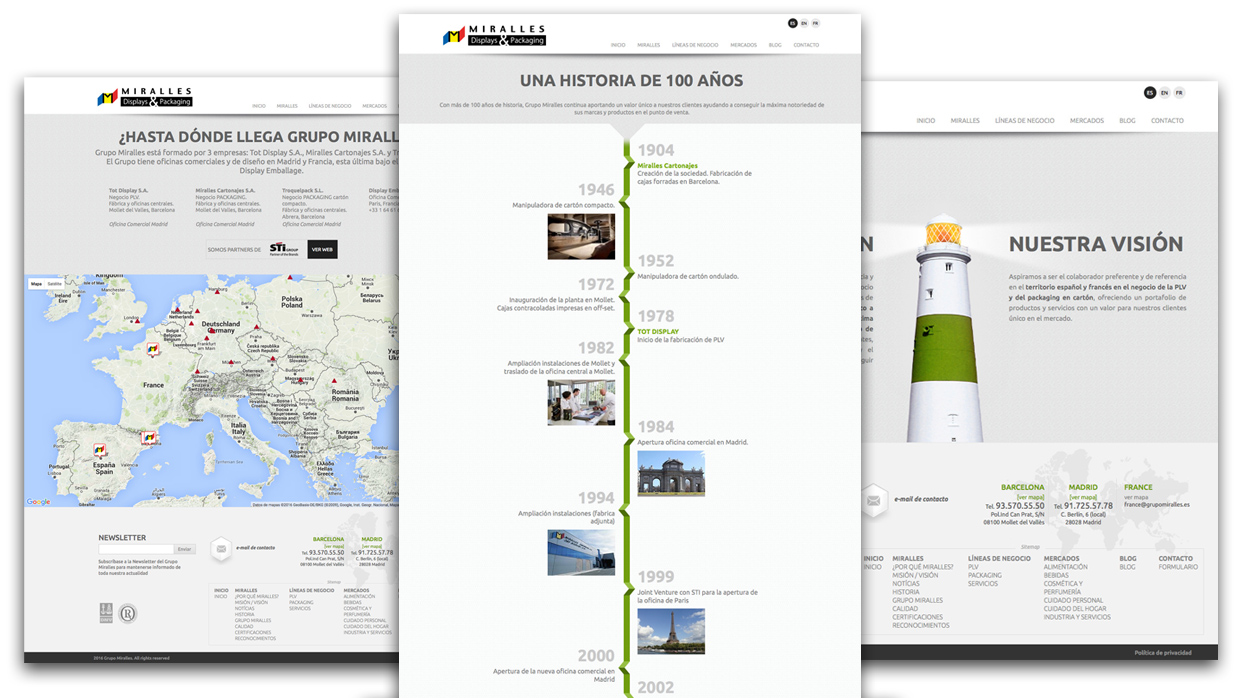Switch to EN language on the right page

click(x=1164, y=93)
